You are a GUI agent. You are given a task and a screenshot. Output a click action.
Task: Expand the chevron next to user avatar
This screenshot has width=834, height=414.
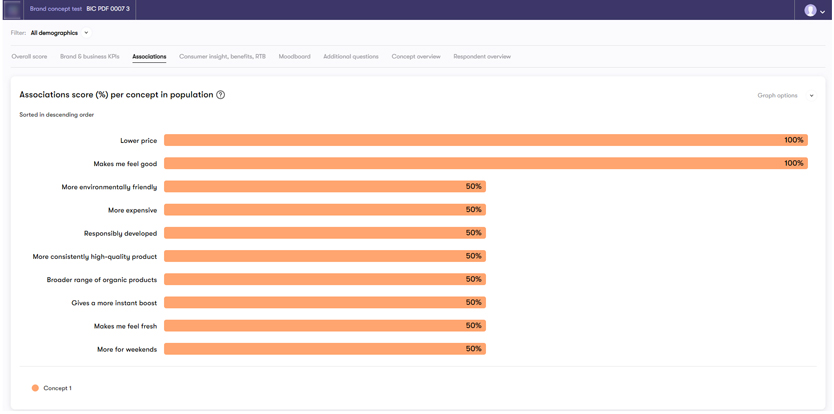coord(823,11)
